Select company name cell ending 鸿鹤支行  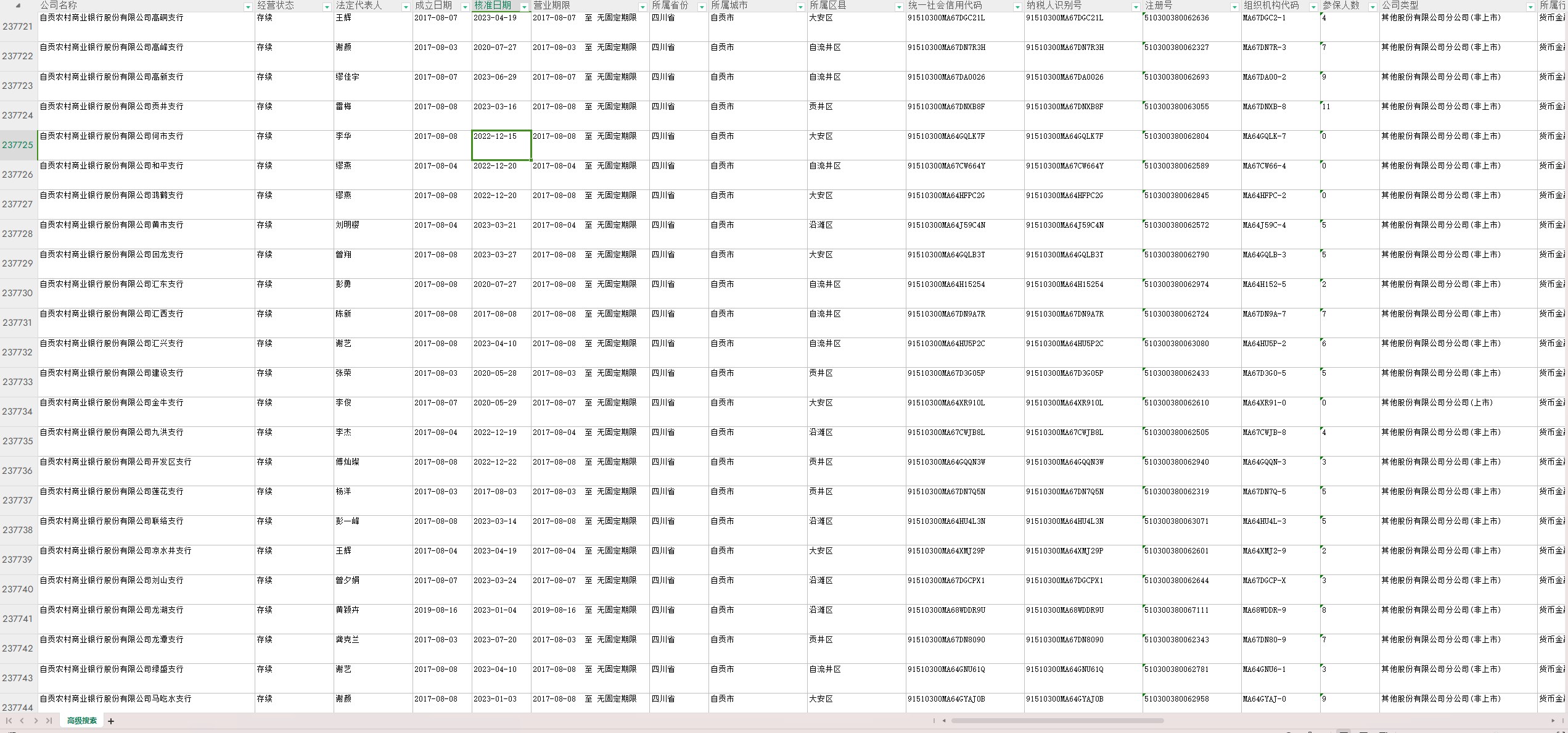pyautogui.click(x=146, y=204)
